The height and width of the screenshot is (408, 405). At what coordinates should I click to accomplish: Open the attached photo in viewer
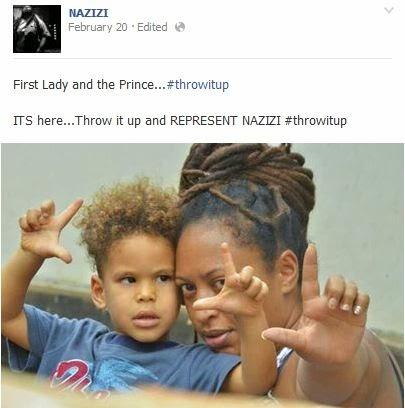coord(202,276)
